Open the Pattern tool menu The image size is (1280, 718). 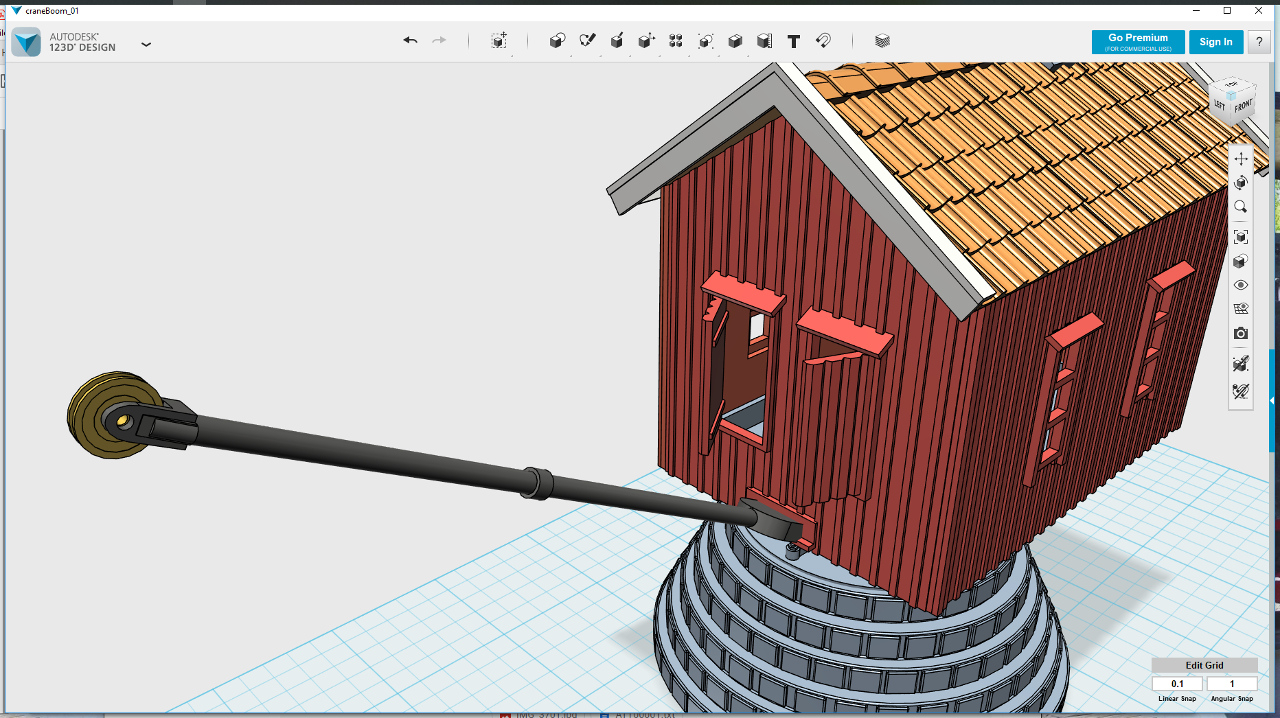coord(676,41)
